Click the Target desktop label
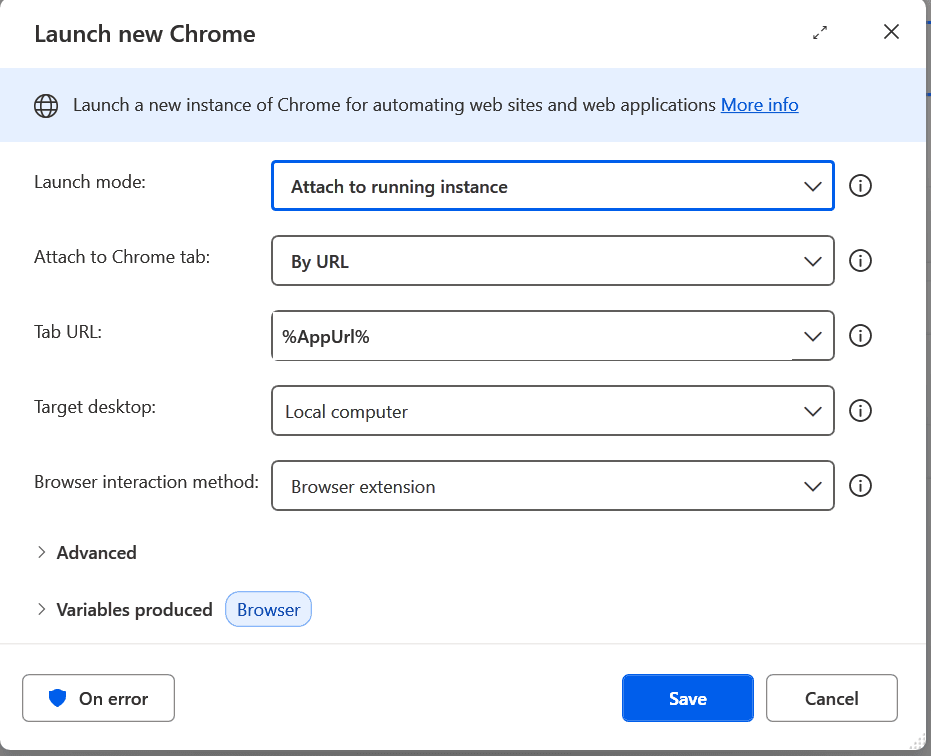 click(x=95, y=407)
